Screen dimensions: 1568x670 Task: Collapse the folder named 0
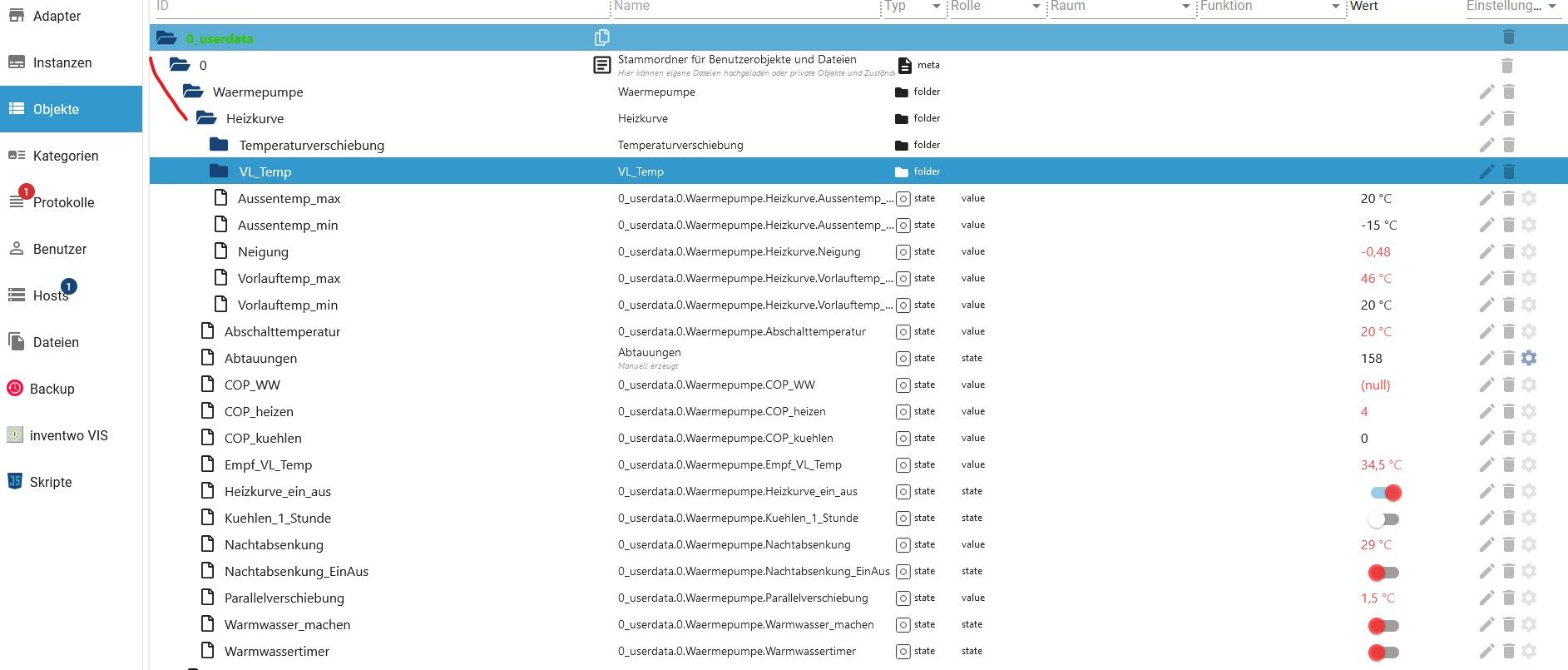coord(180,64)
